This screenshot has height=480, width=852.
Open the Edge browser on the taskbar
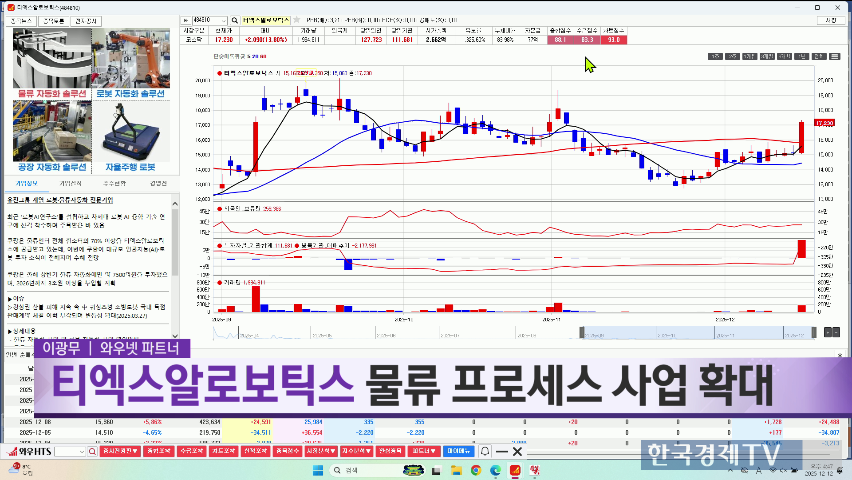(495, 469)
